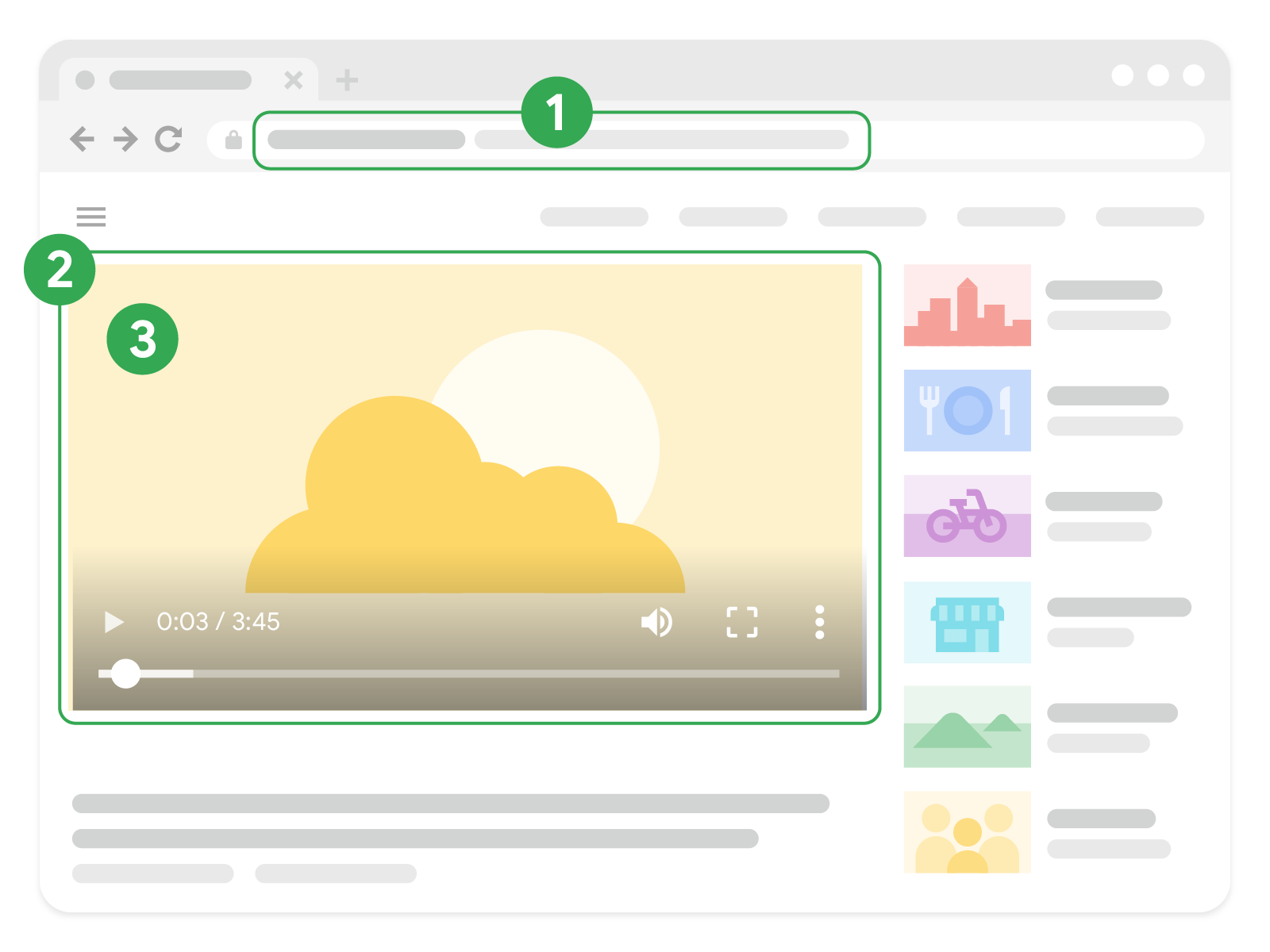Viewport: 1270px width, 952px height.
Task: Click the back navigation arrow
Action: 83,138
